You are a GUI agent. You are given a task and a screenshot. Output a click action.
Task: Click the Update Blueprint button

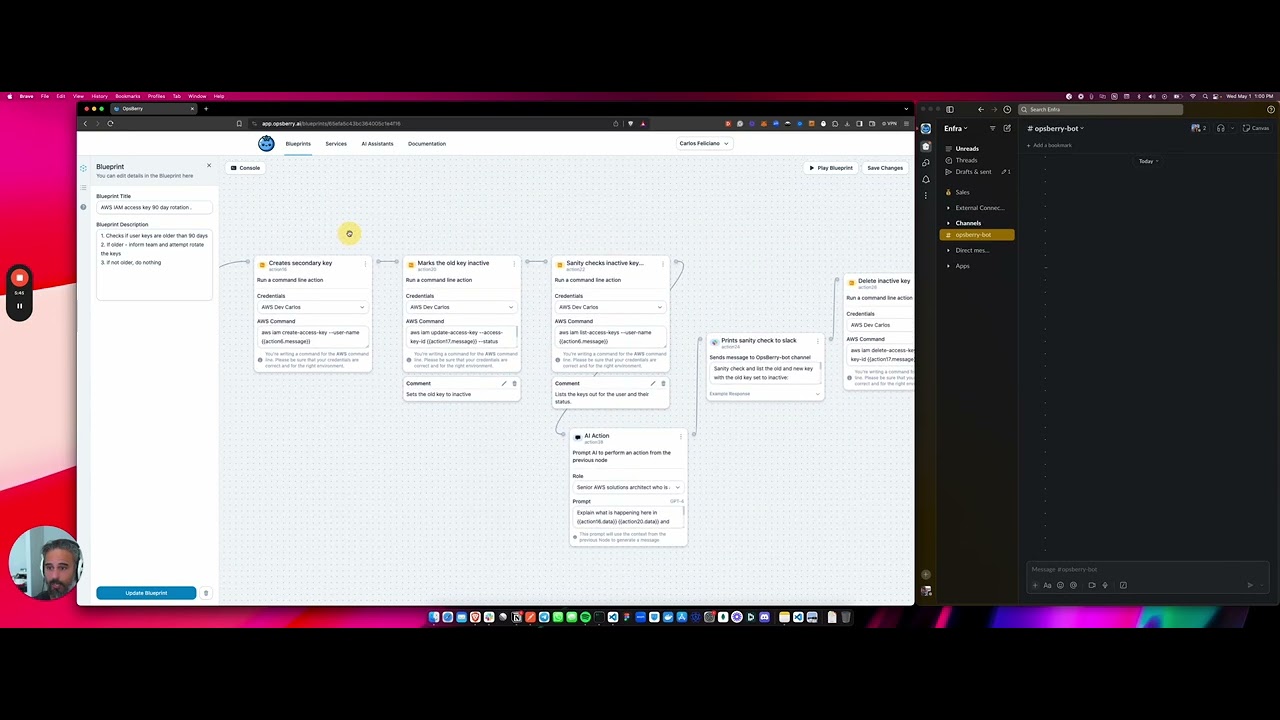point(146,593)
